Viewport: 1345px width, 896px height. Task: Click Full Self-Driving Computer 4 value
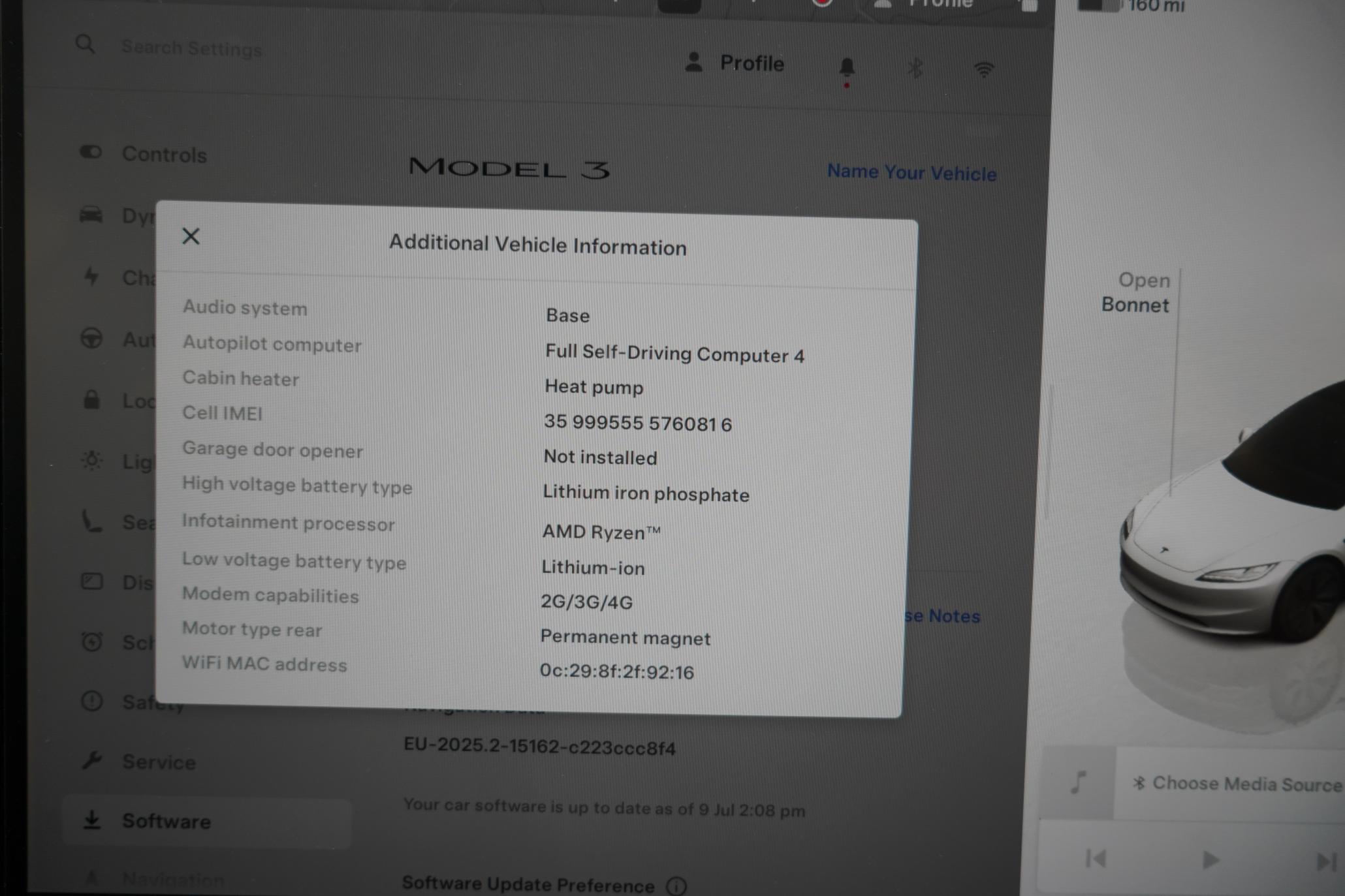pyautogui.click(x=674, y=354)
